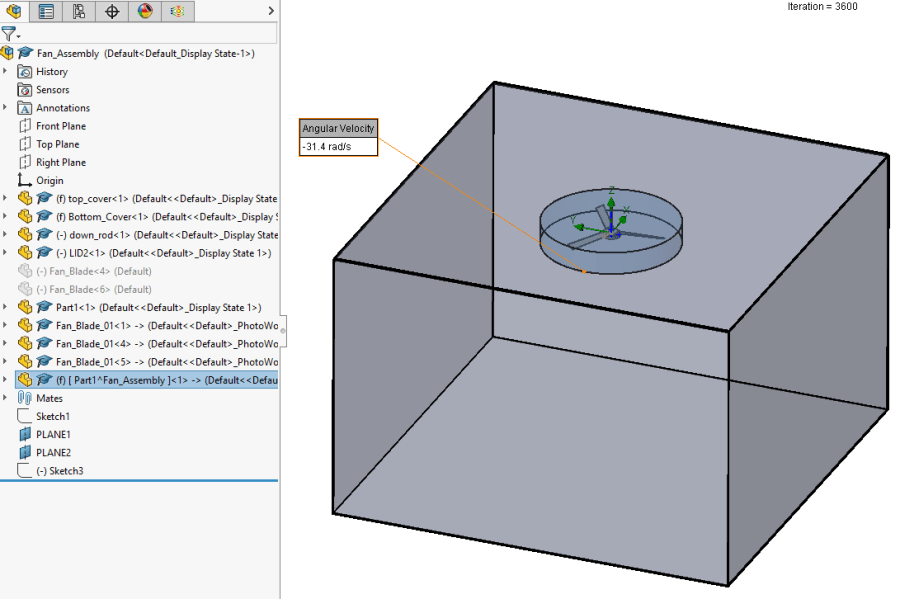Click the tree filter funnel icon
This screenshot has width=900, height=599.
click(9, 33)
